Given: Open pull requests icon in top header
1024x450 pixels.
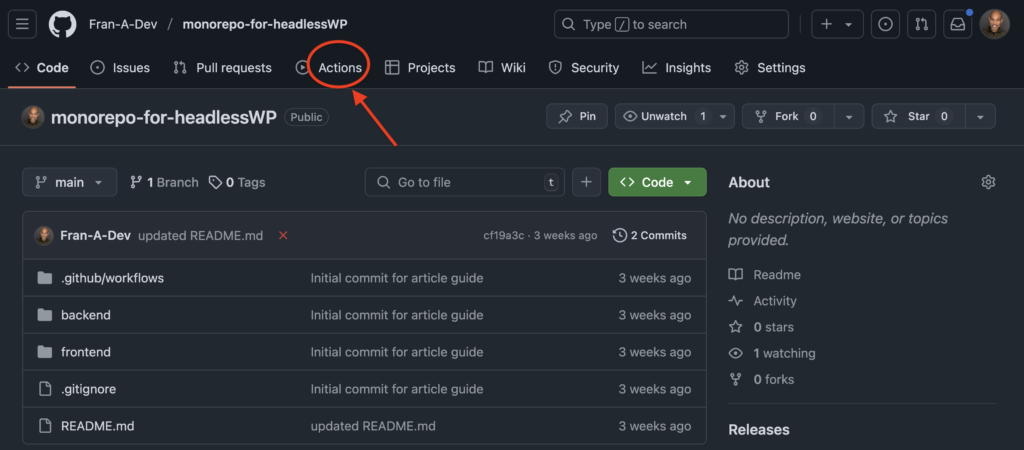Looking at the screenshot, I should point(921,24).
